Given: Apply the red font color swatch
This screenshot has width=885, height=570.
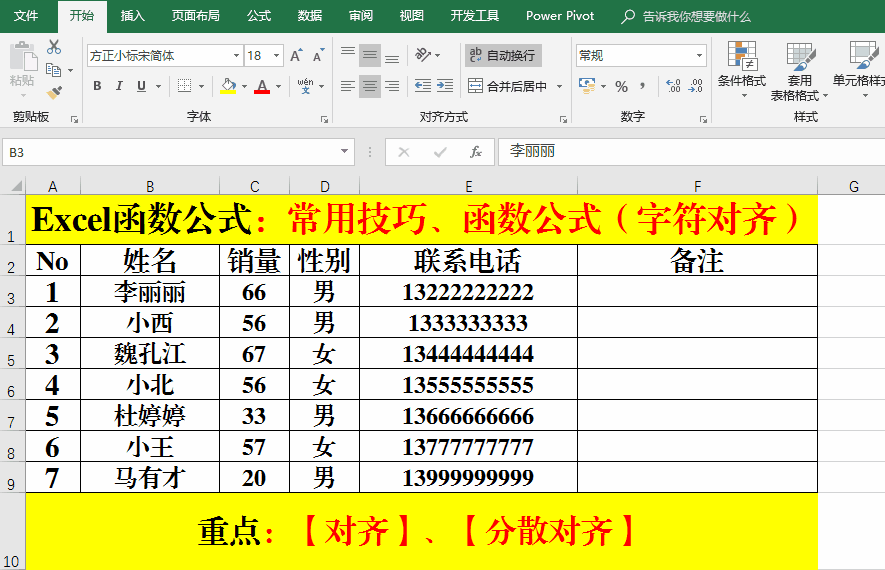Looking at the screenshot, I should (x=262, y=87).
